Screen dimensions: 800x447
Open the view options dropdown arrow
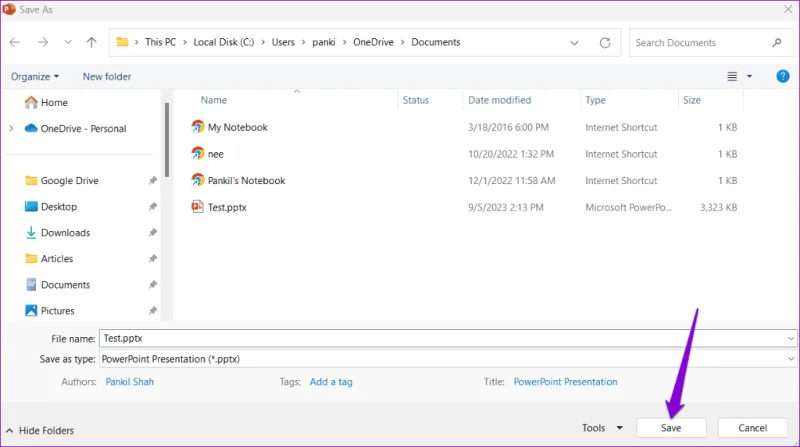[x=749, y=77]
